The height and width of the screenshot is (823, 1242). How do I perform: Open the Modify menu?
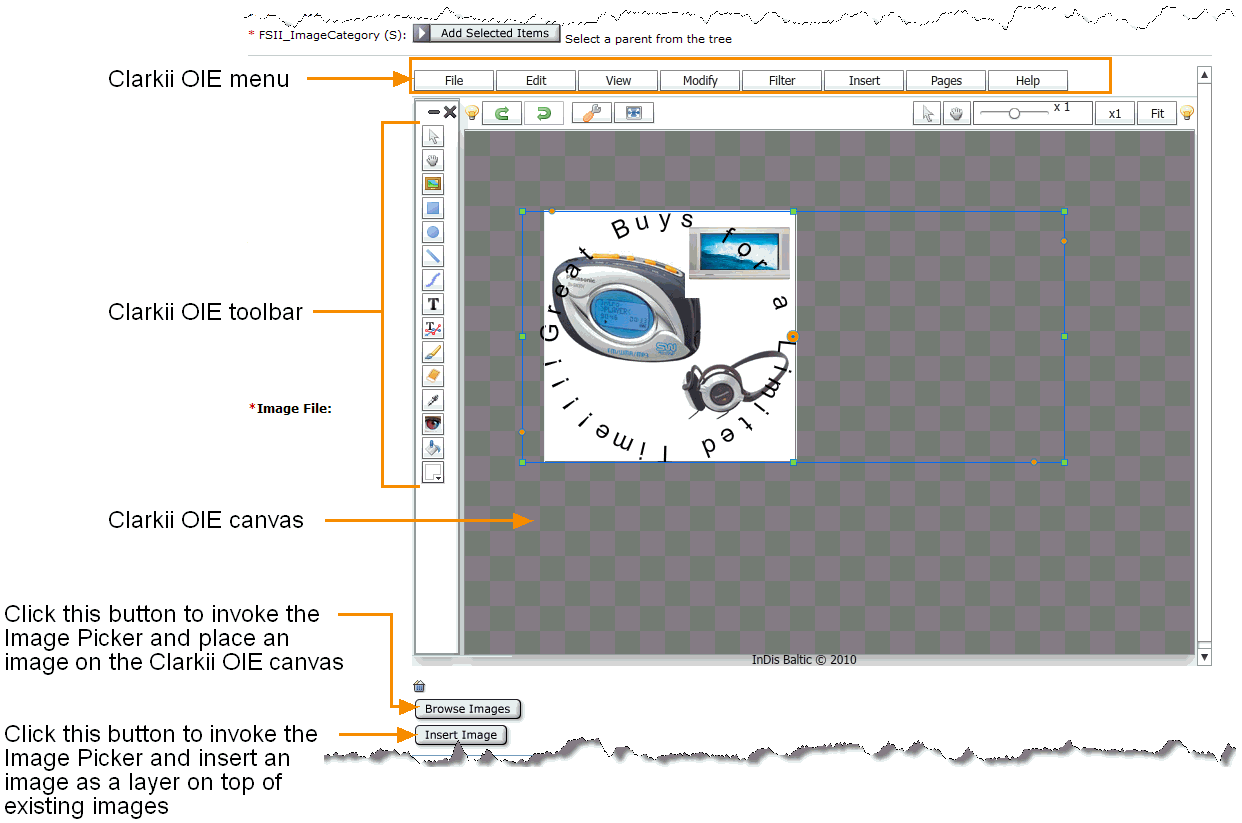700,81
